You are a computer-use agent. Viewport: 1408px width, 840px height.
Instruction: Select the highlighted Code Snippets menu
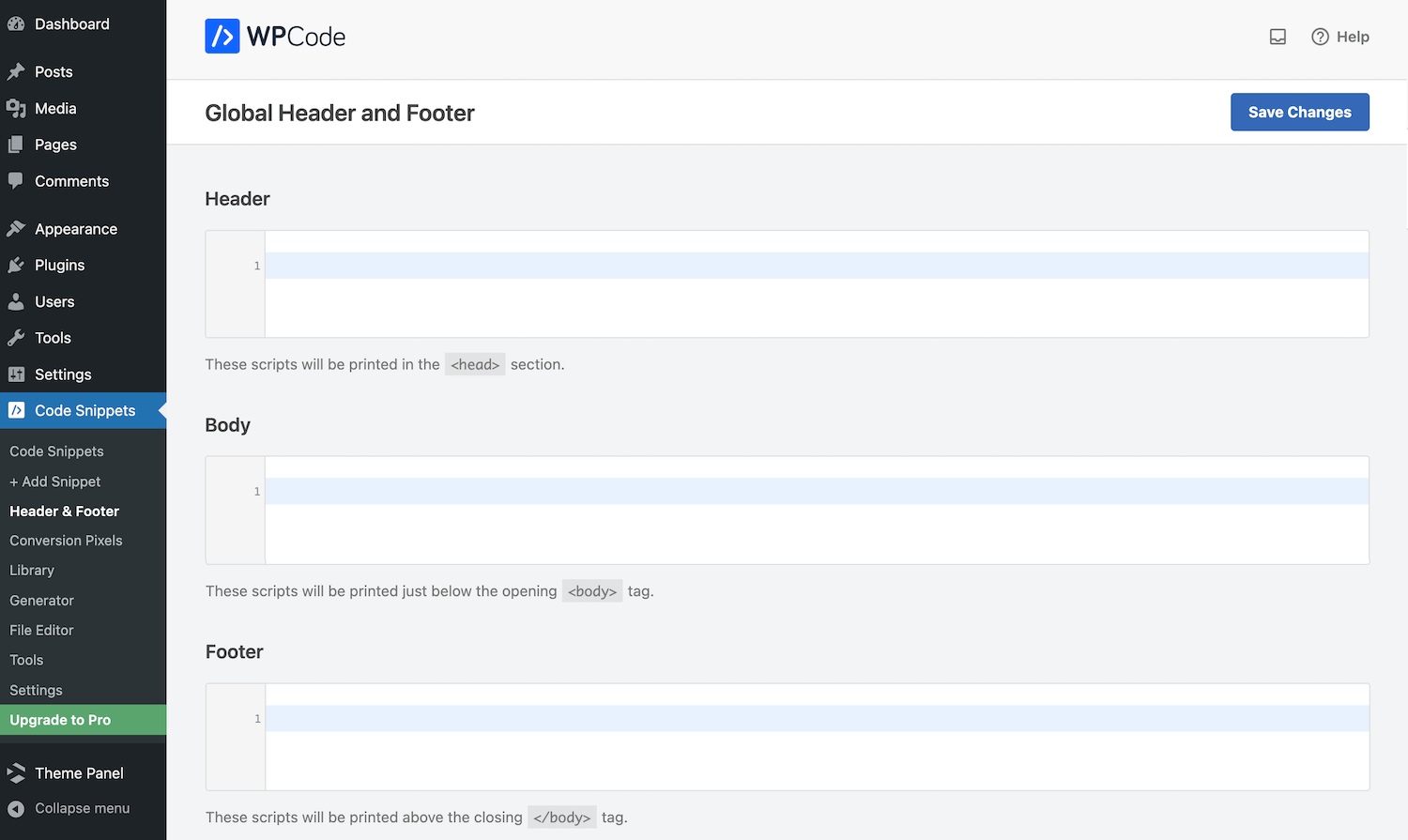[x=83, y=411]
